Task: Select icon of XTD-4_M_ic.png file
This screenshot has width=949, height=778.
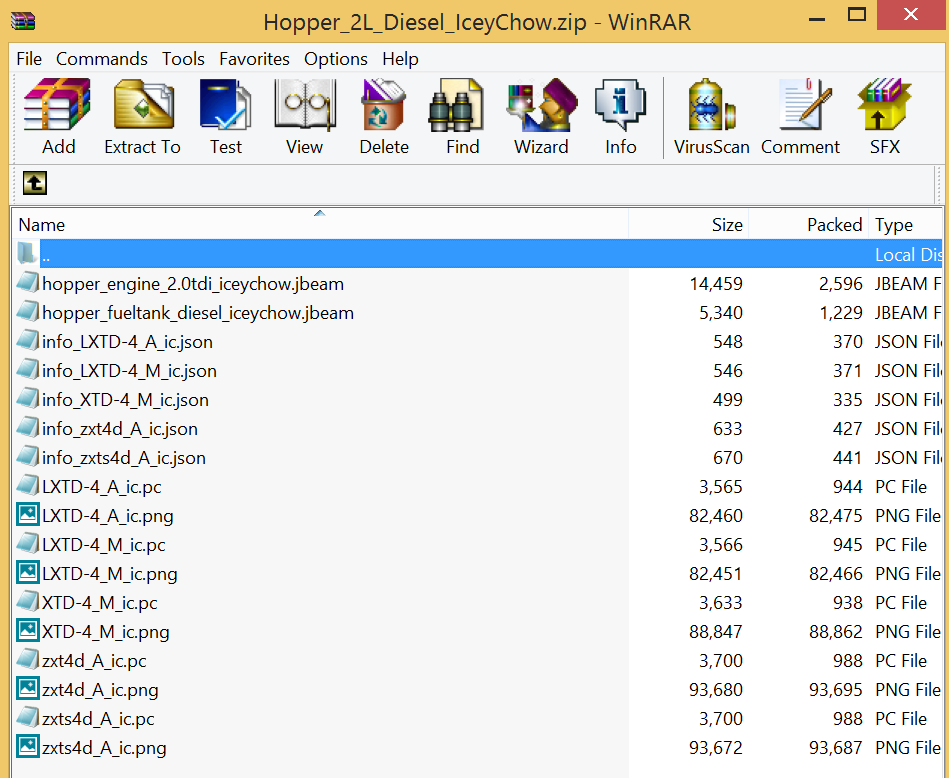Action: click(x=27, y=631)
